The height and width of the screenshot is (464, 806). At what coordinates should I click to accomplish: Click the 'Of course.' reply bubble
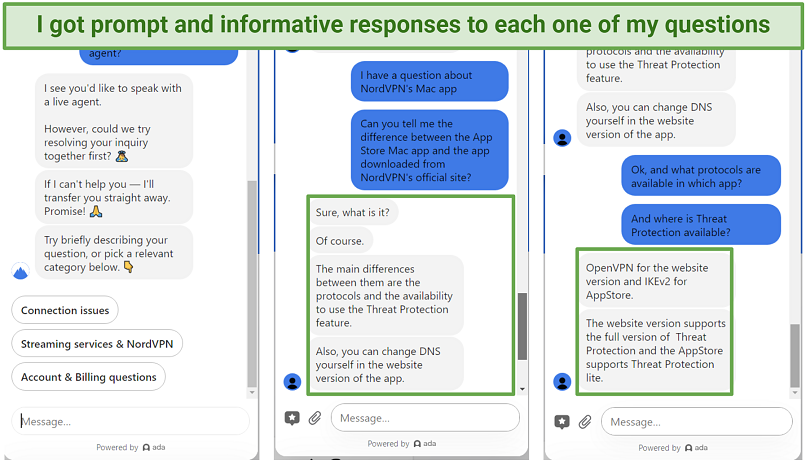click(x=340, y=241)
